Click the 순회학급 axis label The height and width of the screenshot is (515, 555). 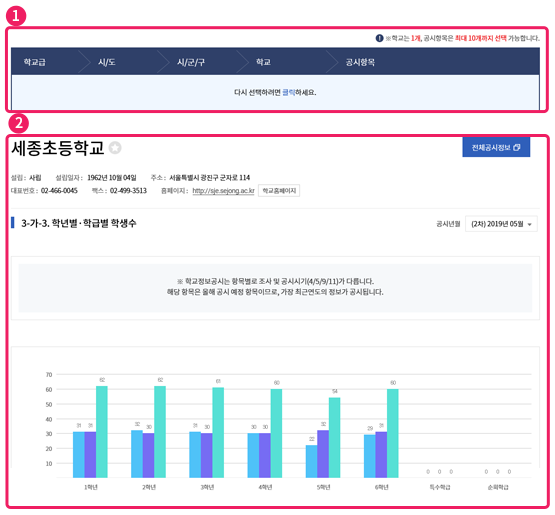(498, 487)
